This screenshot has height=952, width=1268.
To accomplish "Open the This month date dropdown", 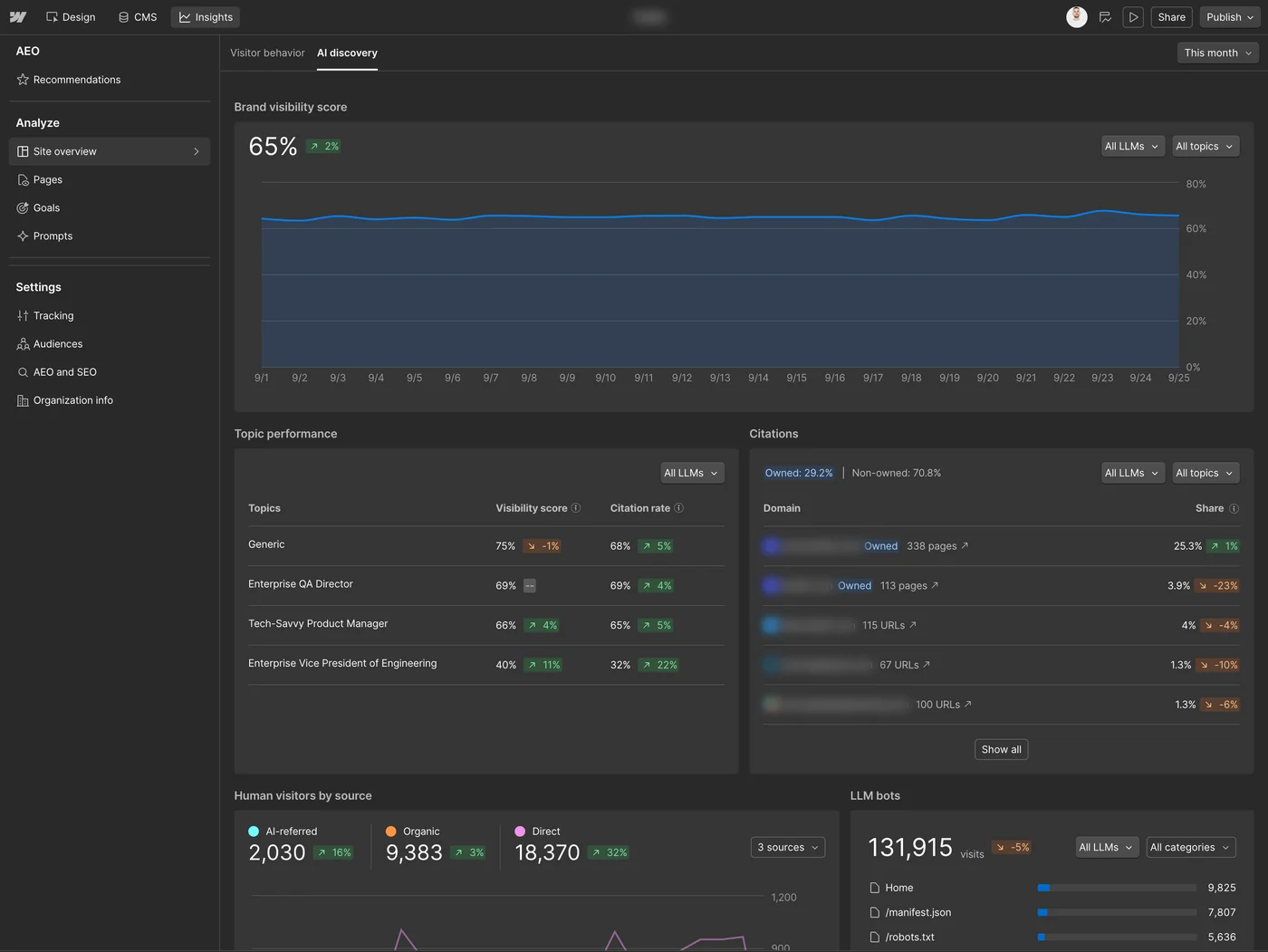I will pos(1218,53).
